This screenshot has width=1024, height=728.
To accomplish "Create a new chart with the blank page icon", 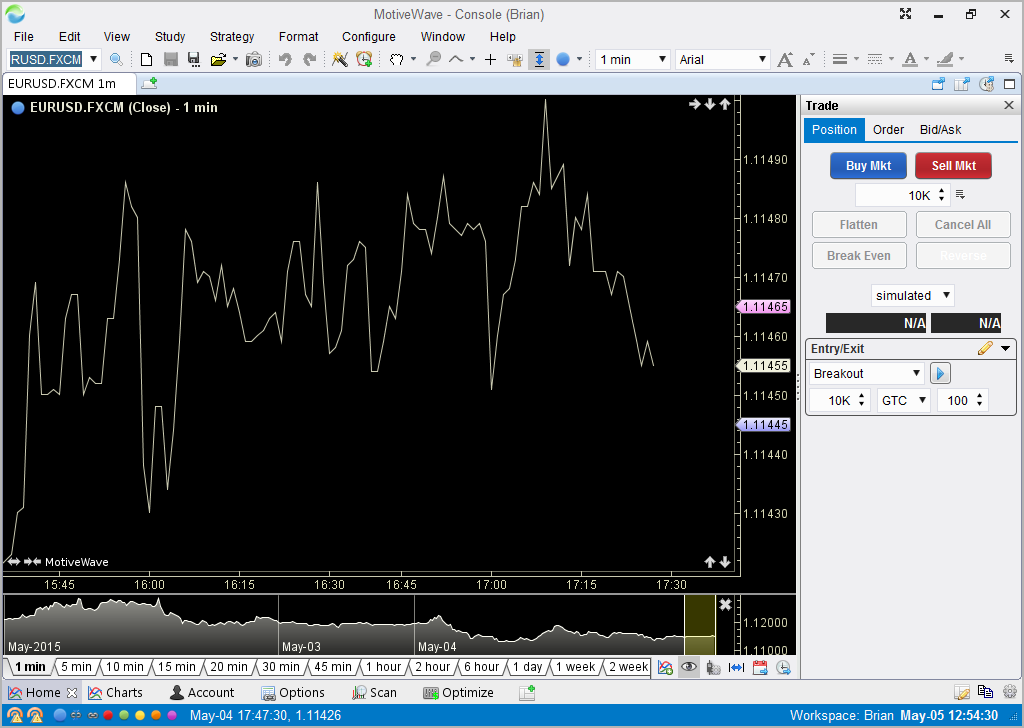I will coord(146,59).
